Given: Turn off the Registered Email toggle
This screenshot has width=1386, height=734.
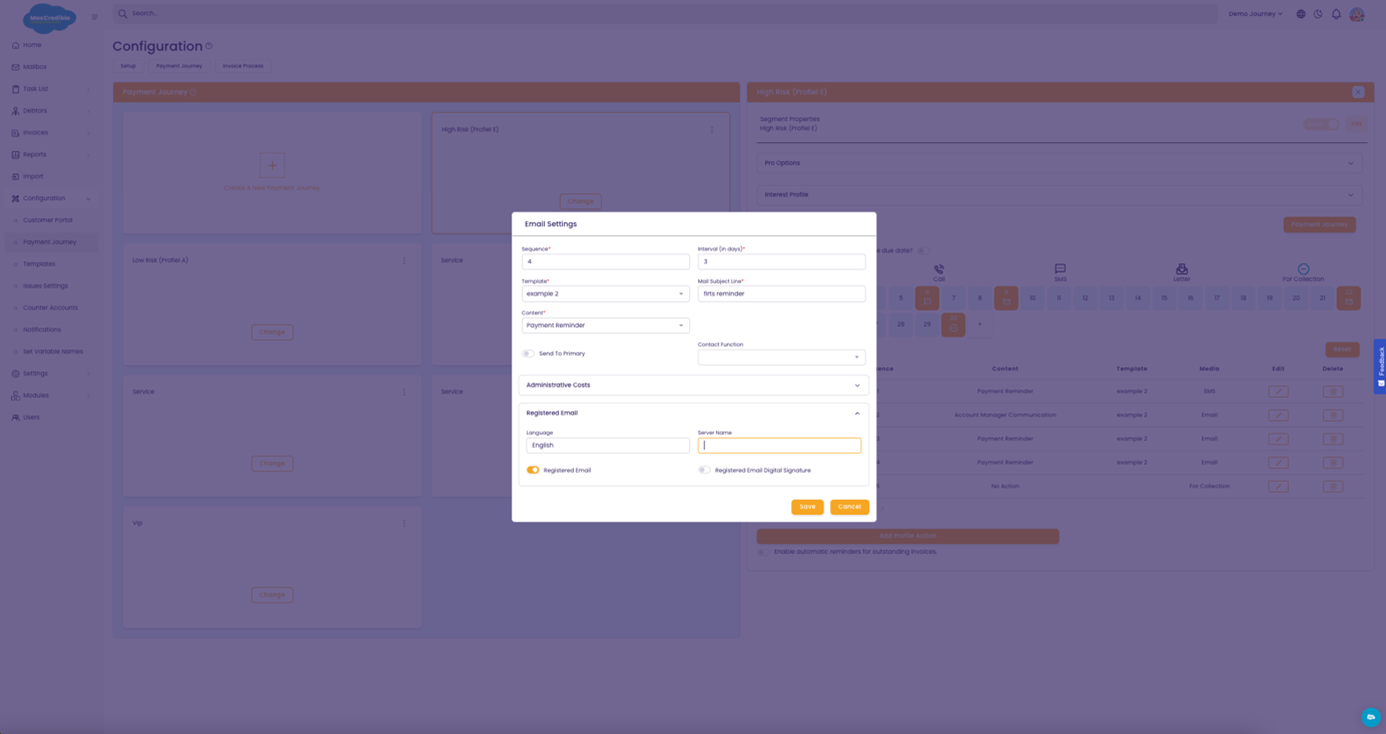Looking at the screenshot, I should pyautogui.click(x=533, y=470).
